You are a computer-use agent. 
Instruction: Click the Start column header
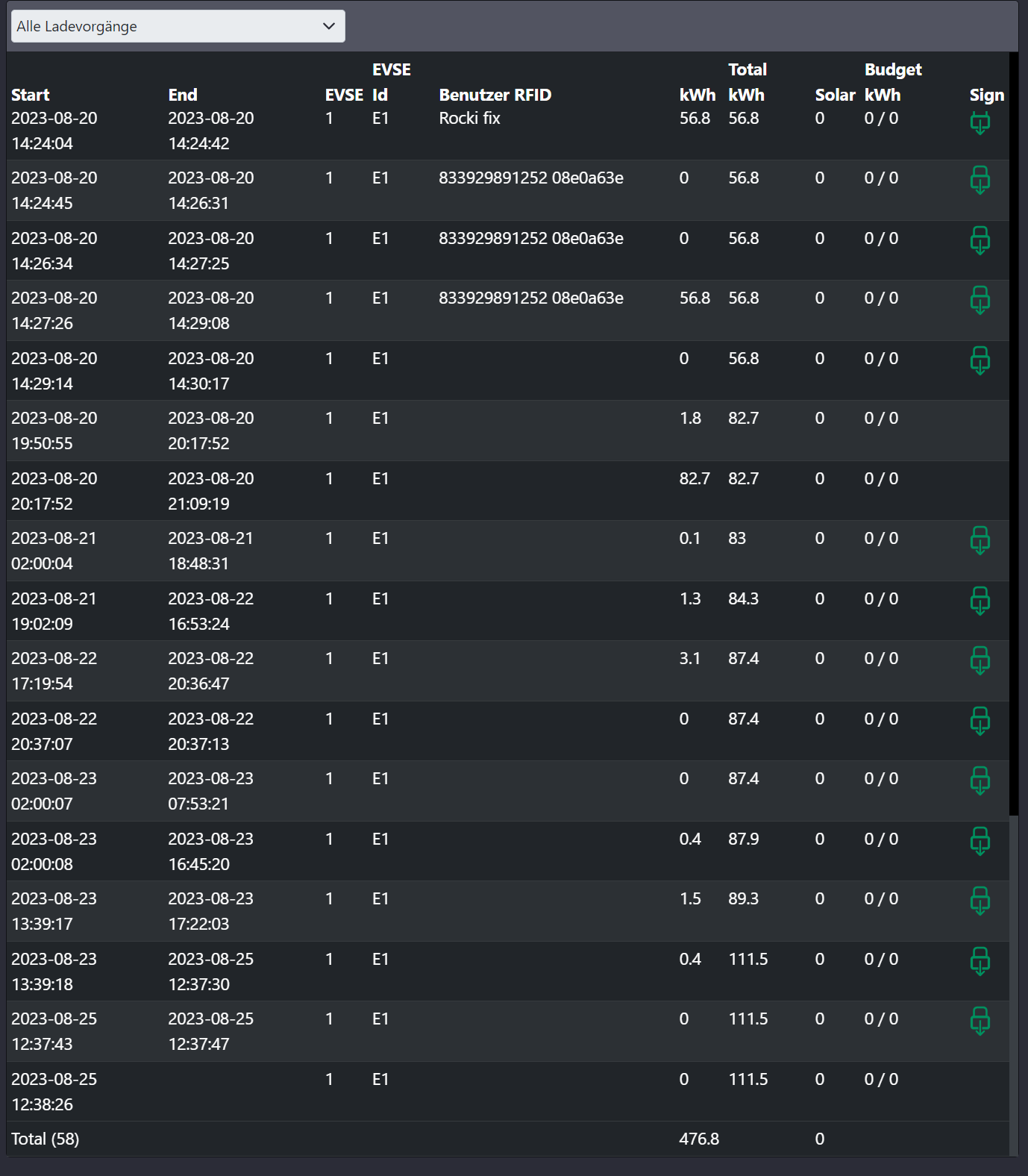pyautogui.click(x=31, y=95)
